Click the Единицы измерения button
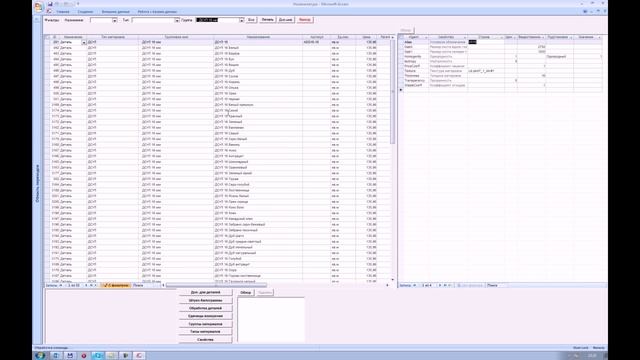The height and width of the screenshot is (360, 640). point(205,316)
